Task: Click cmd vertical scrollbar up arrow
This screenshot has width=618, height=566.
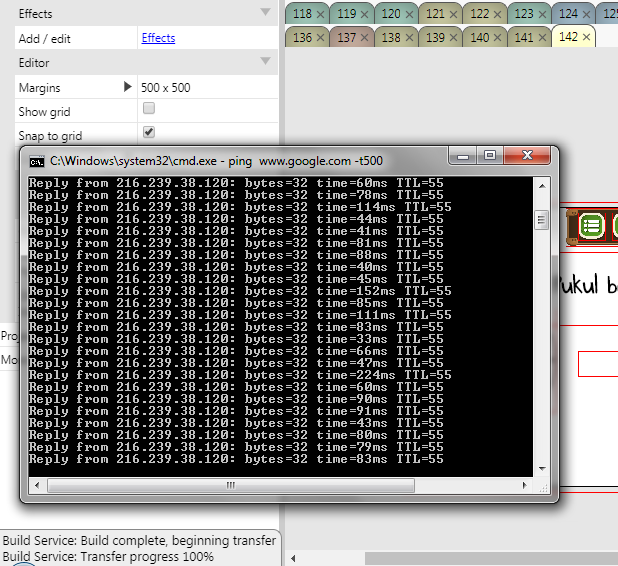Action: click(x=542, y=186)
